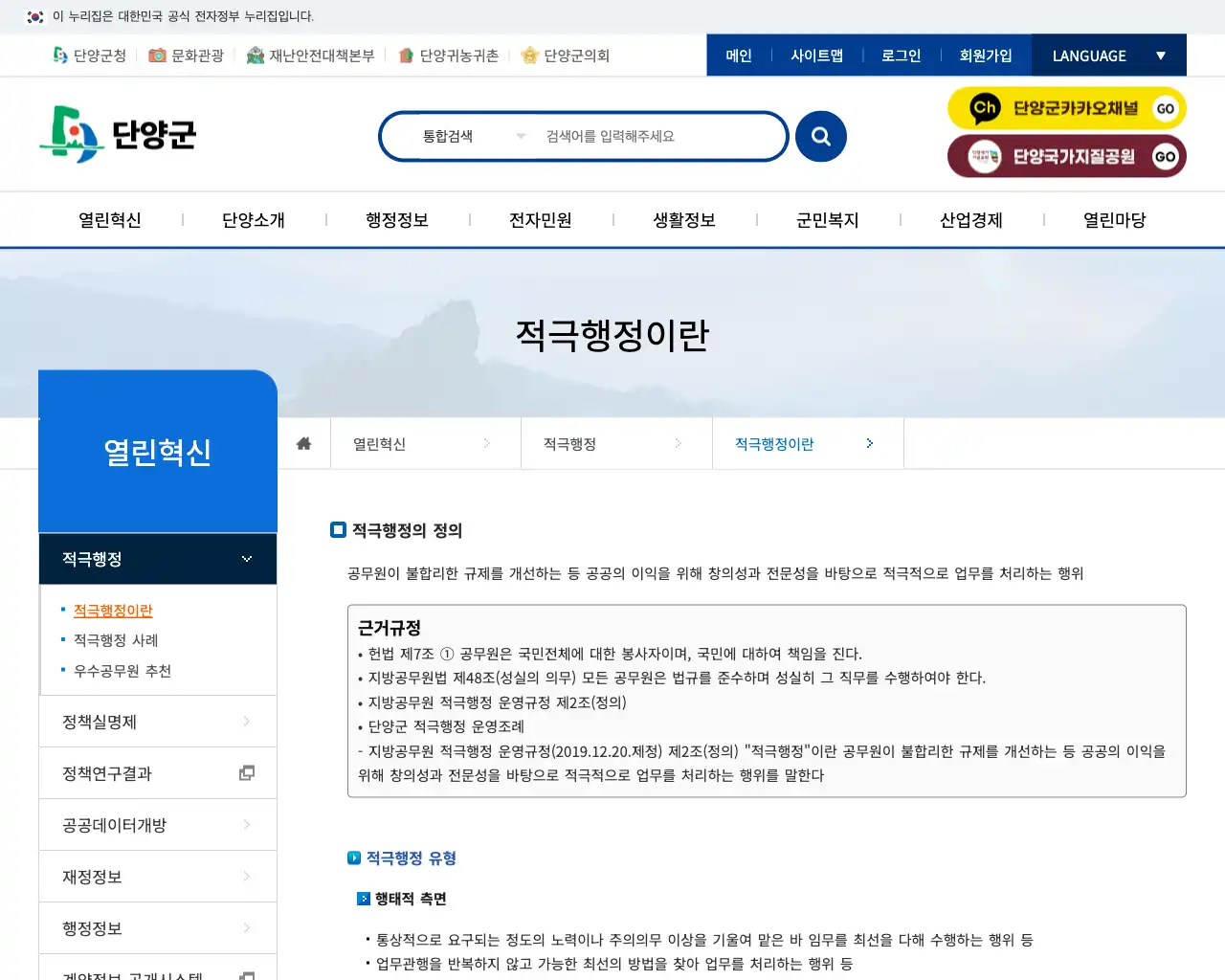Select the 생활정보 menu item
This screenshot has width=1225, height=980.
[x=684, y=219]
